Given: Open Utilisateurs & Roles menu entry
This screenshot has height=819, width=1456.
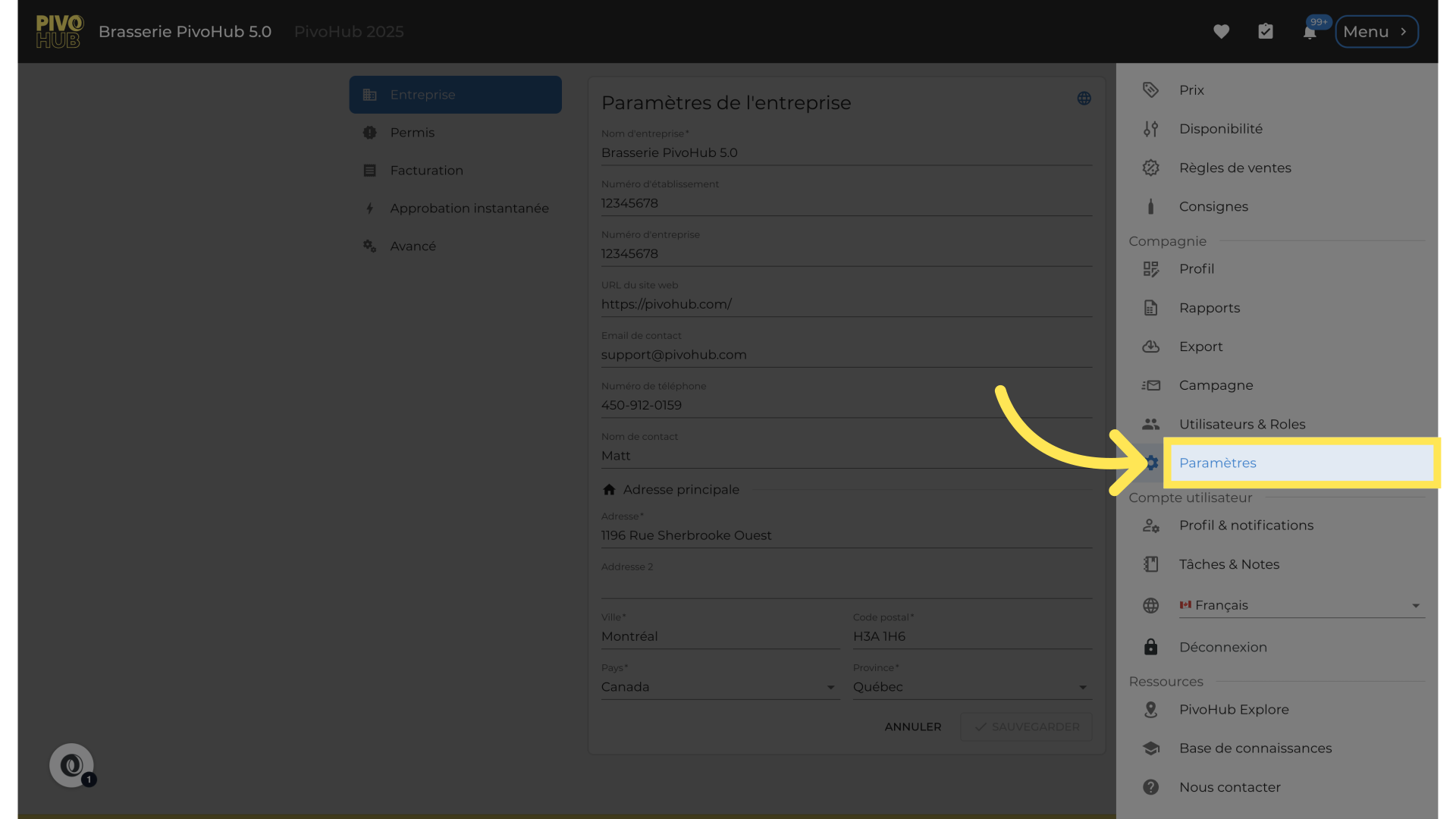Looking at the screenshot, I should [x=1276, y=424].
